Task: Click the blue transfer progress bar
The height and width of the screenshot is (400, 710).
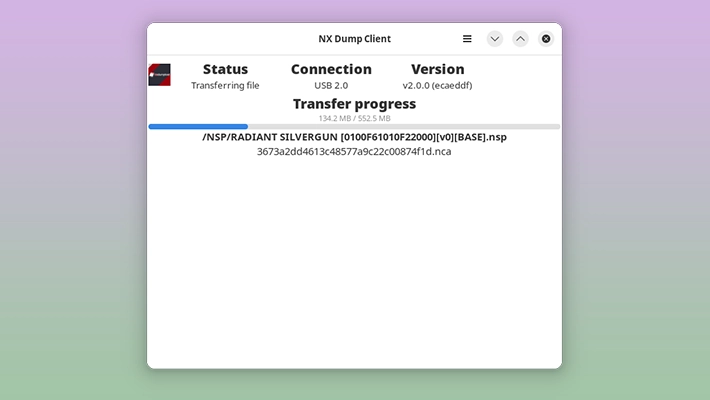Action: 354,127
